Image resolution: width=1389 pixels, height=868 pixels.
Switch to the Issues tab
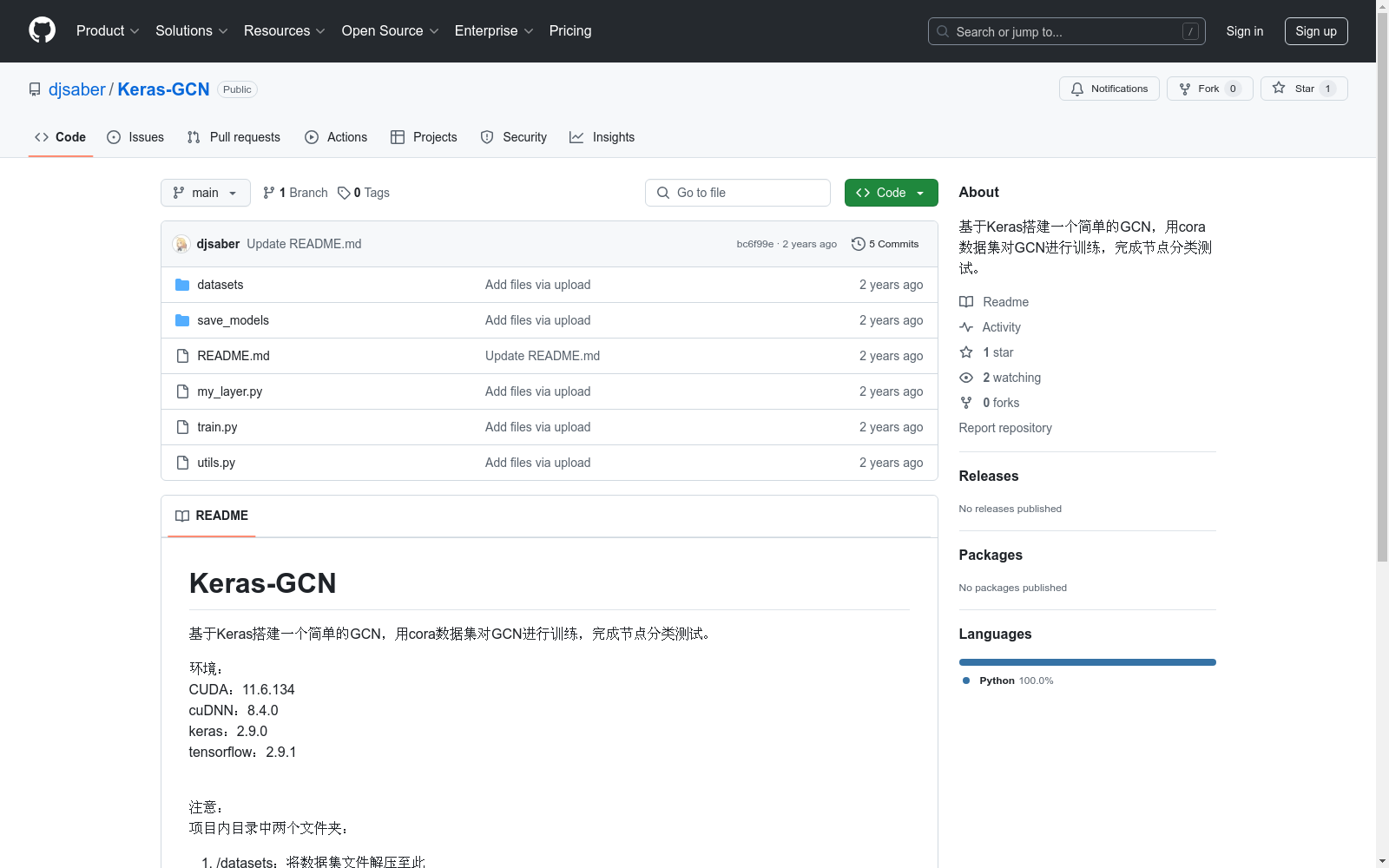pyautogui.click(x=135, y=137)
